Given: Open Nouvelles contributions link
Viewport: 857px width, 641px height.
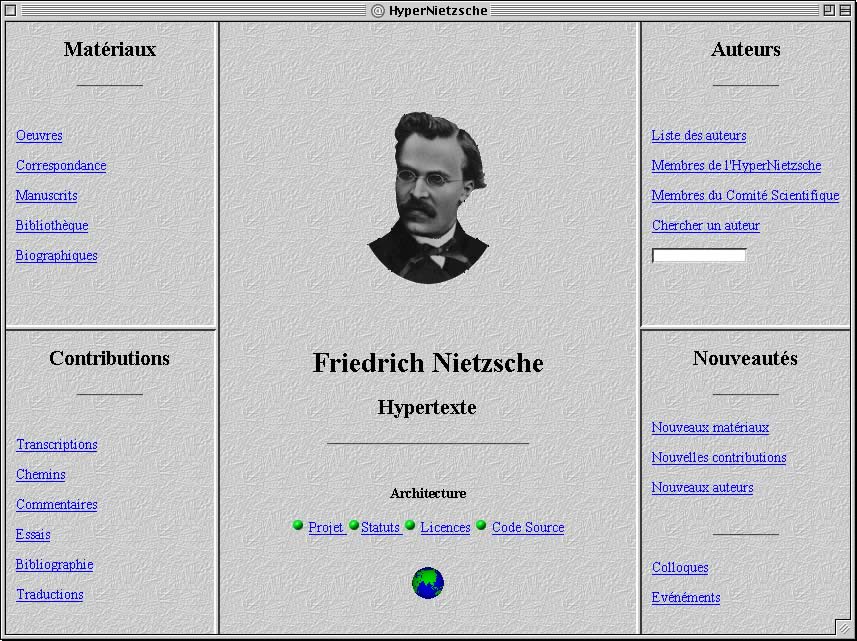Looking at the screenshot, I should tap(719, 458).
